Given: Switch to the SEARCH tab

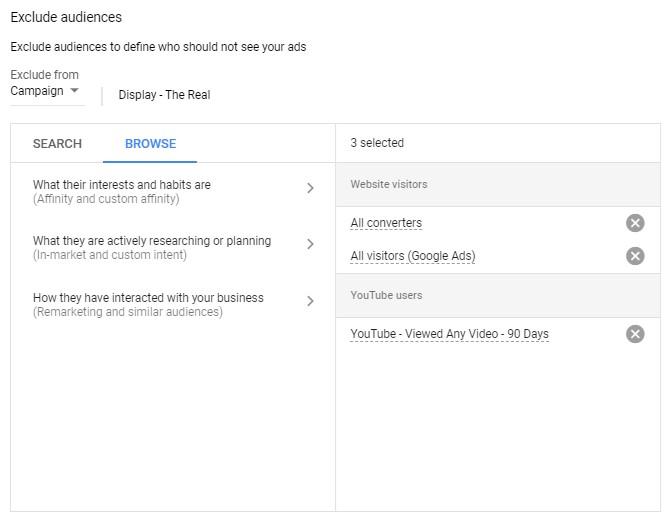Looking at the screenshot, I should pos(57,144).
